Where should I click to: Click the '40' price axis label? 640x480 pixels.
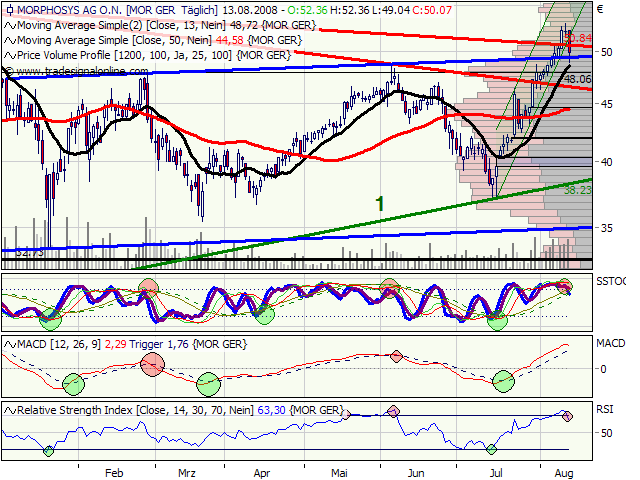pos(607,162)
